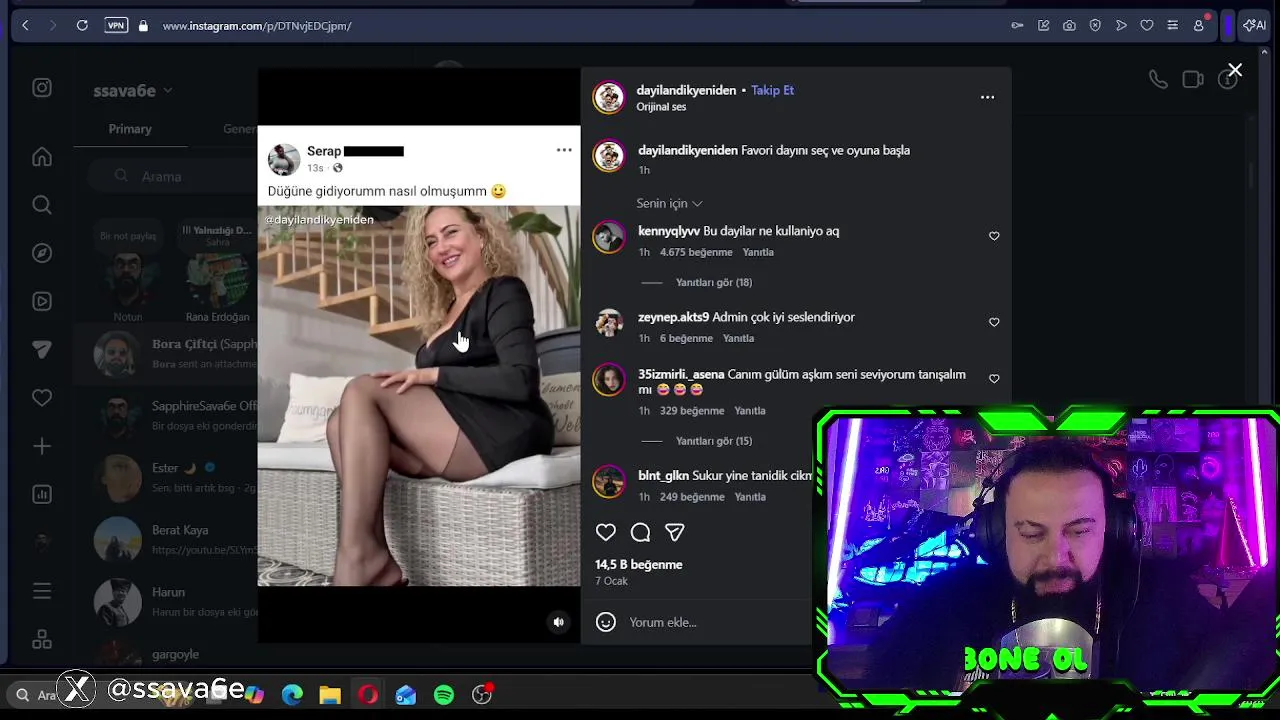
Task: Open the Senin için comment sort dropdown
Action: click(x=669, y=204)
